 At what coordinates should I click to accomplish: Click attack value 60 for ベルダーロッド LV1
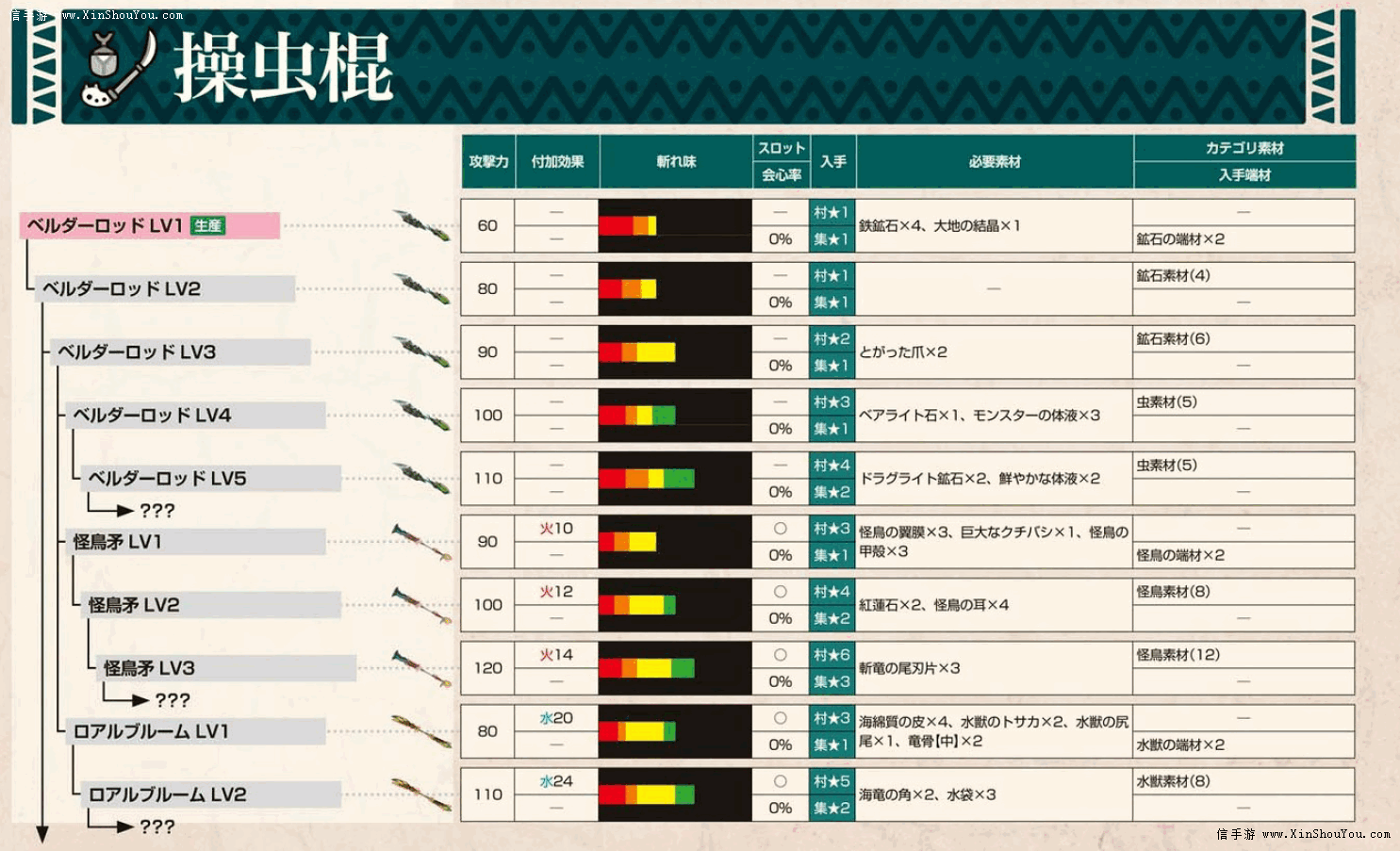[x=487, y=226]
